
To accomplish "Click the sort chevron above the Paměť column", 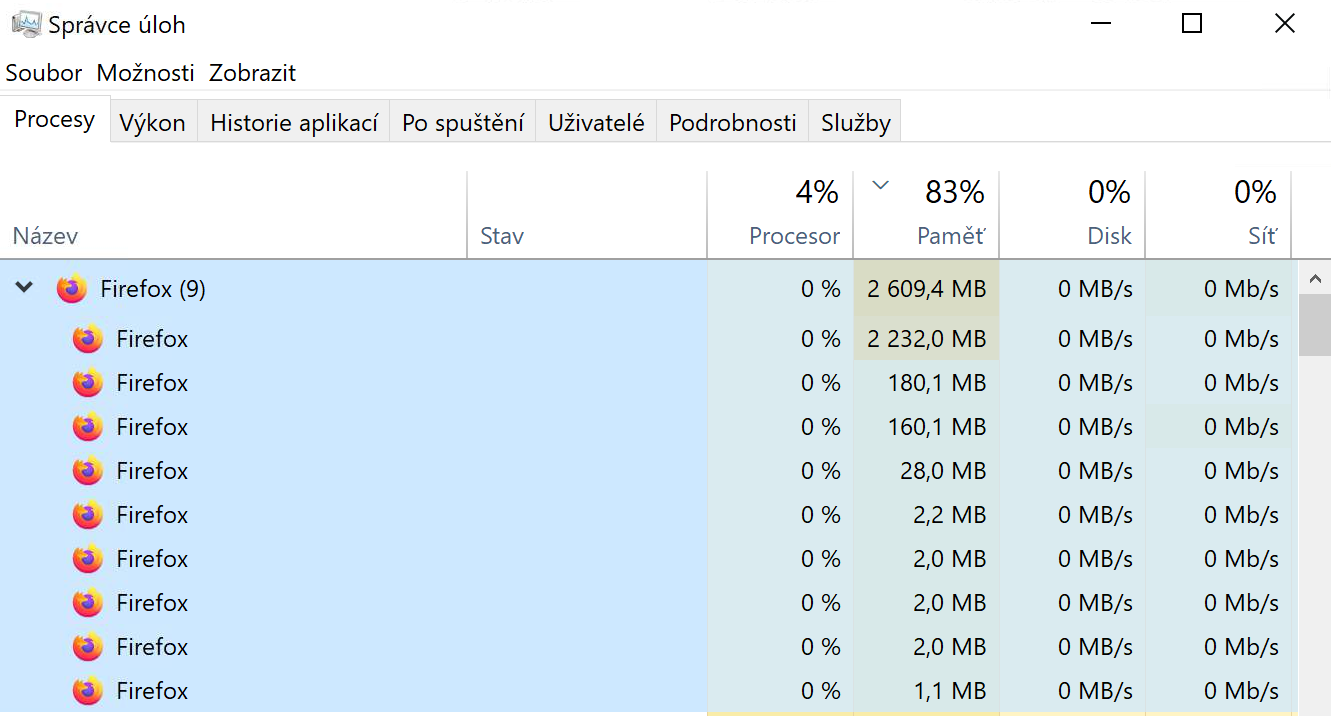I will tap(879, 185).
